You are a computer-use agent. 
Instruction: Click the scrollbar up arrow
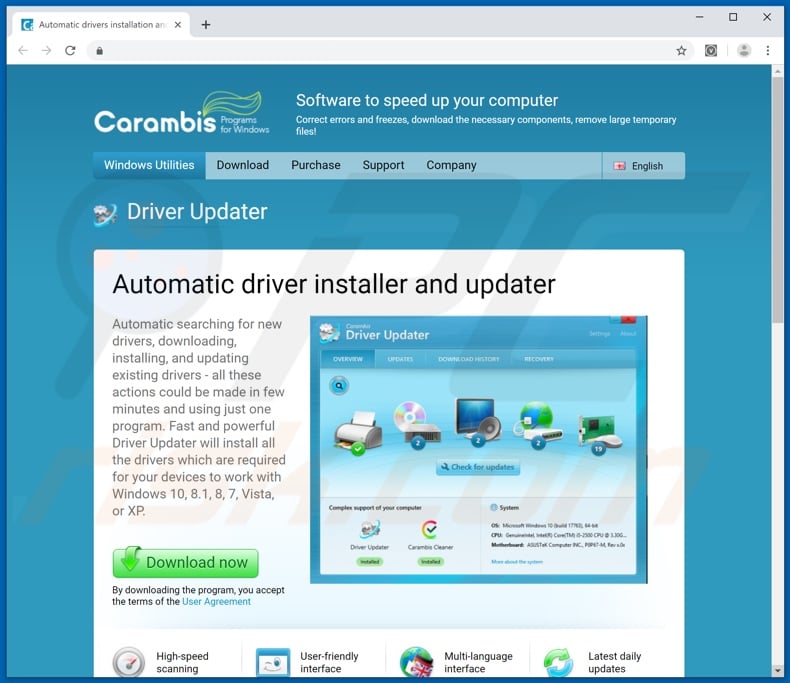click(x=777, y=72)
